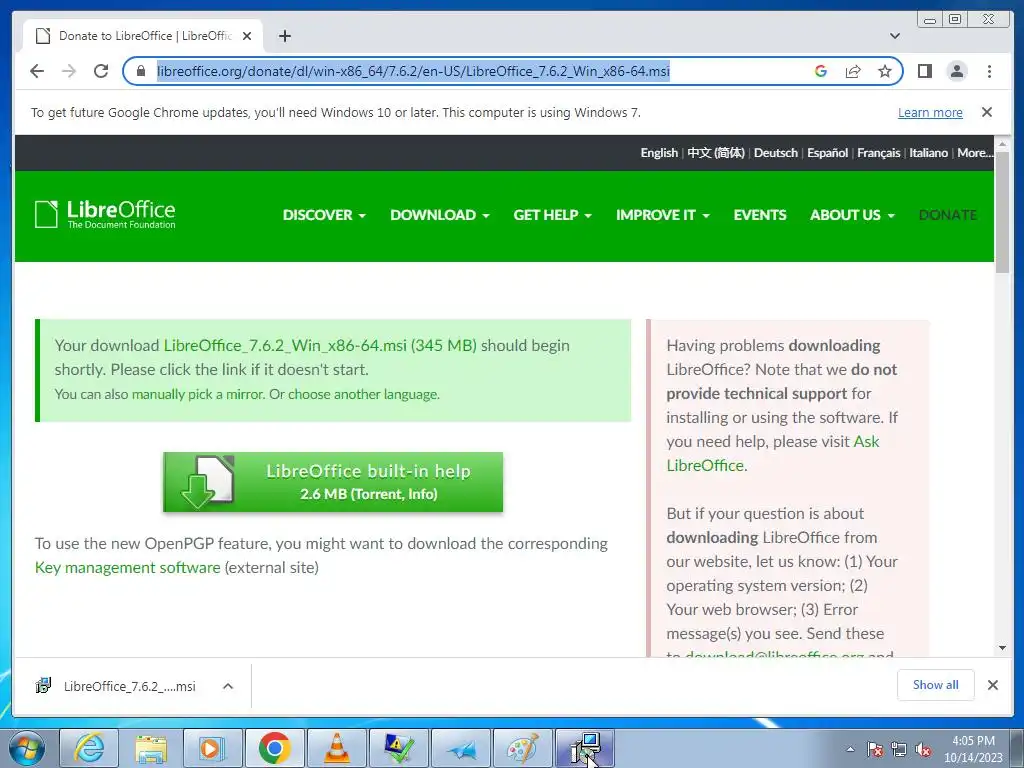Reload the current page
The height and width of the screenshot is (768, 1024).
click(x=101, y=71)
